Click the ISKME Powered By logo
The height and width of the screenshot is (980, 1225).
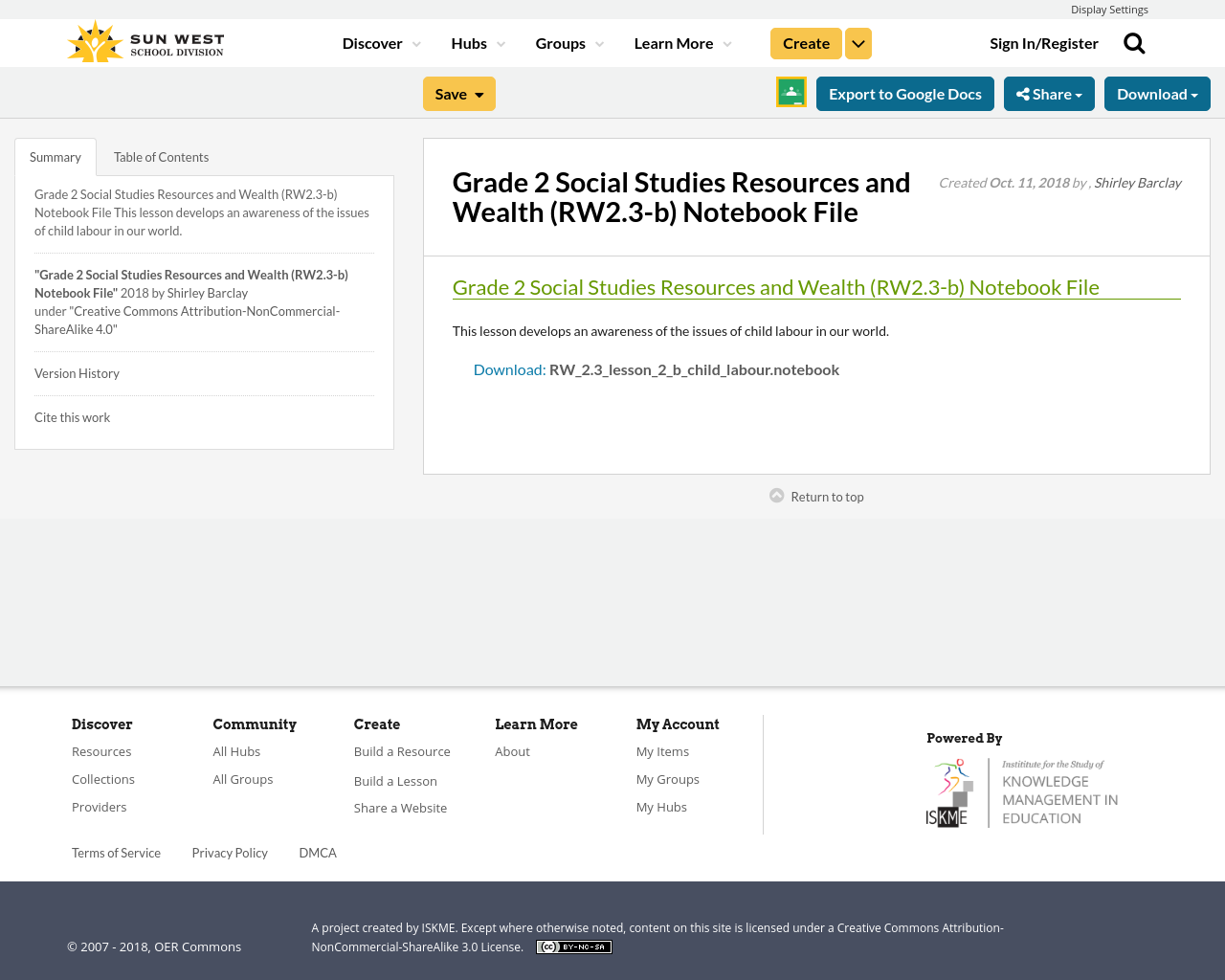[x=1022, y=791]
